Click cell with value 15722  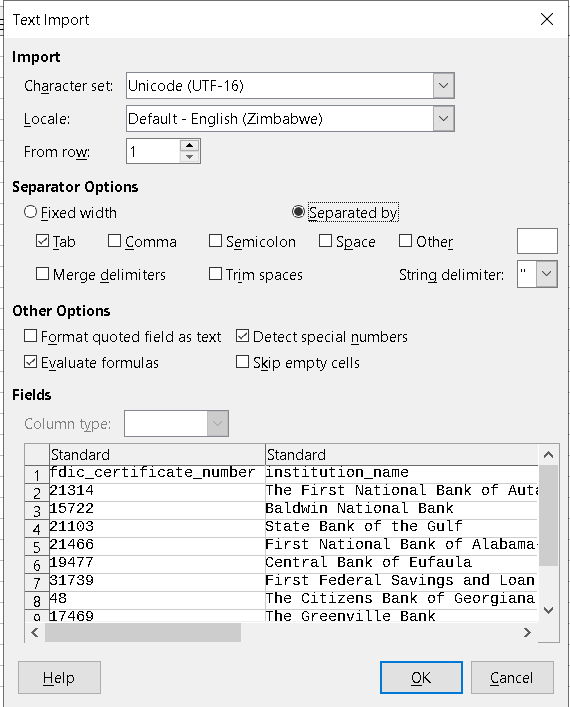coord(157,509)
